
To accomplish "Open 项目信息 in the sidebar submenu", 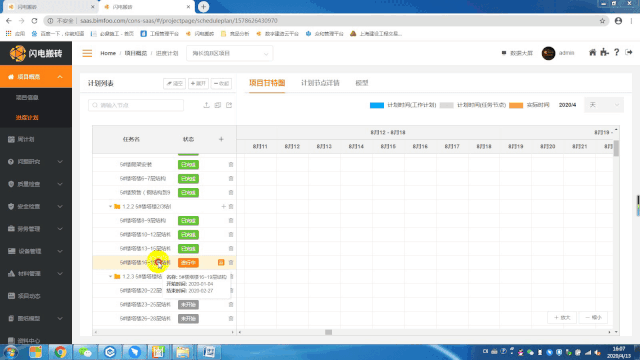I will click(27, 98).
